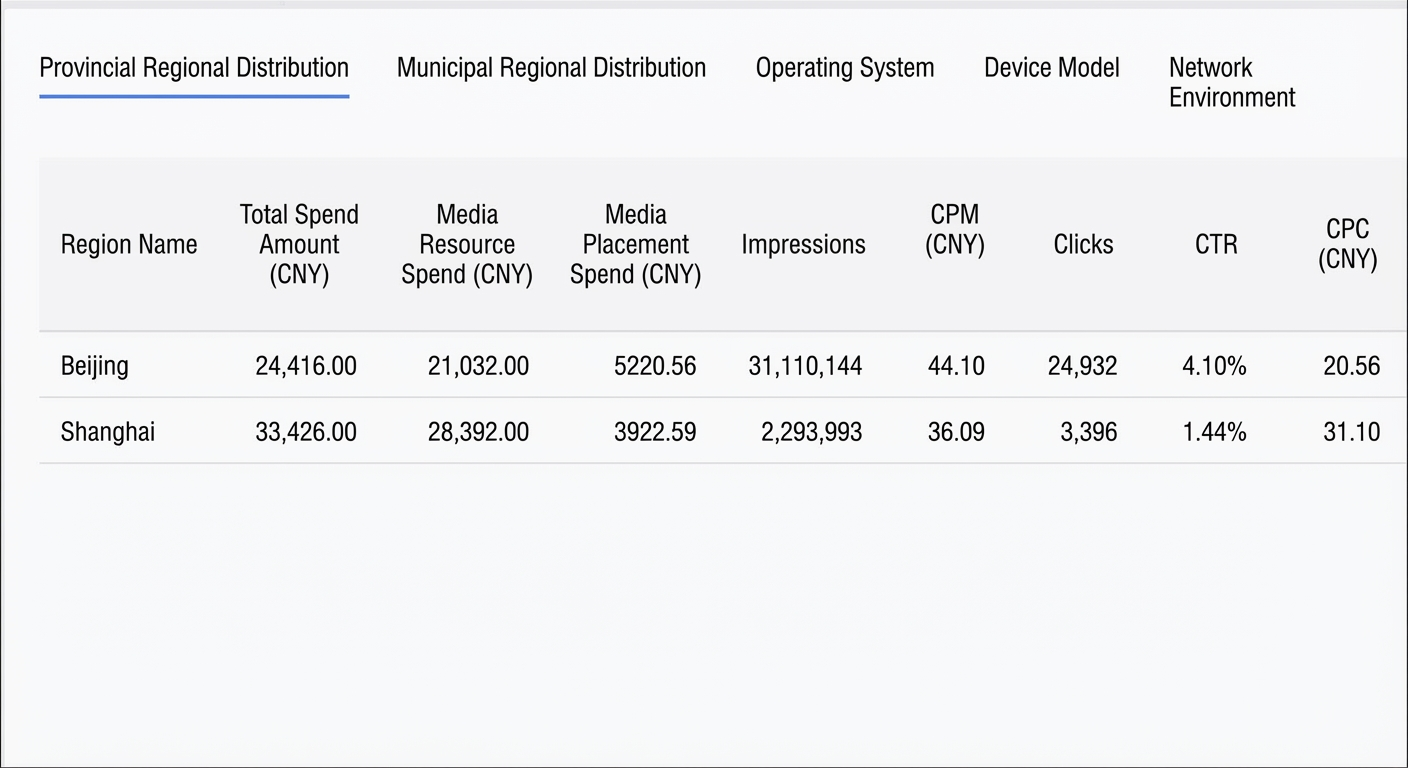
Task: Click Media Resource Spend column header
Action: coord(467,244)
